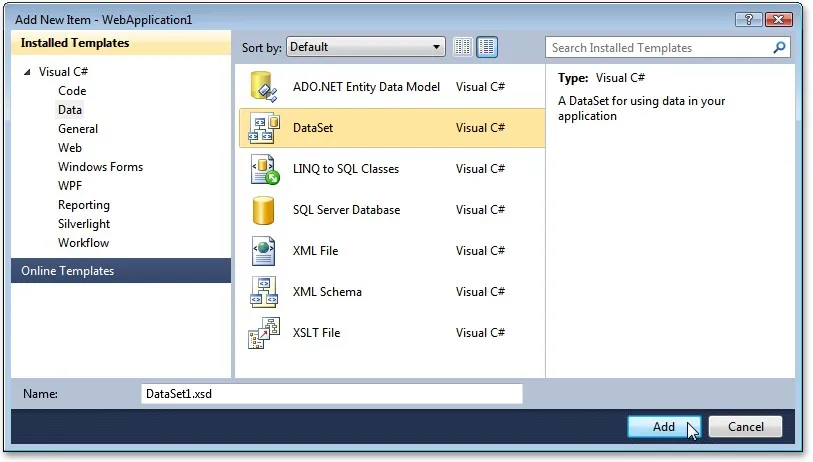The width and height of the screenshot is (813, 462).
Task: Switch to medium icons list view
Action: click(x=487, y=47)
